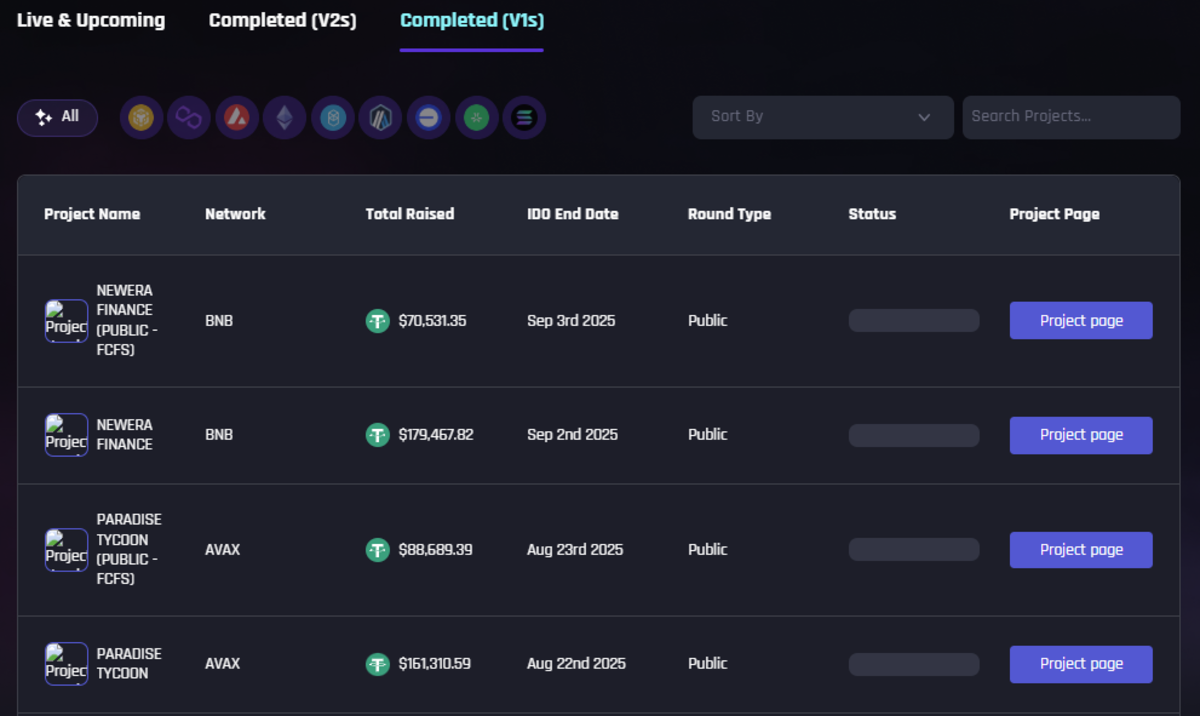Filter projects by the Arbitrum icon
This screenshot has height=716, width=1200.
click(x=380, y=117)
